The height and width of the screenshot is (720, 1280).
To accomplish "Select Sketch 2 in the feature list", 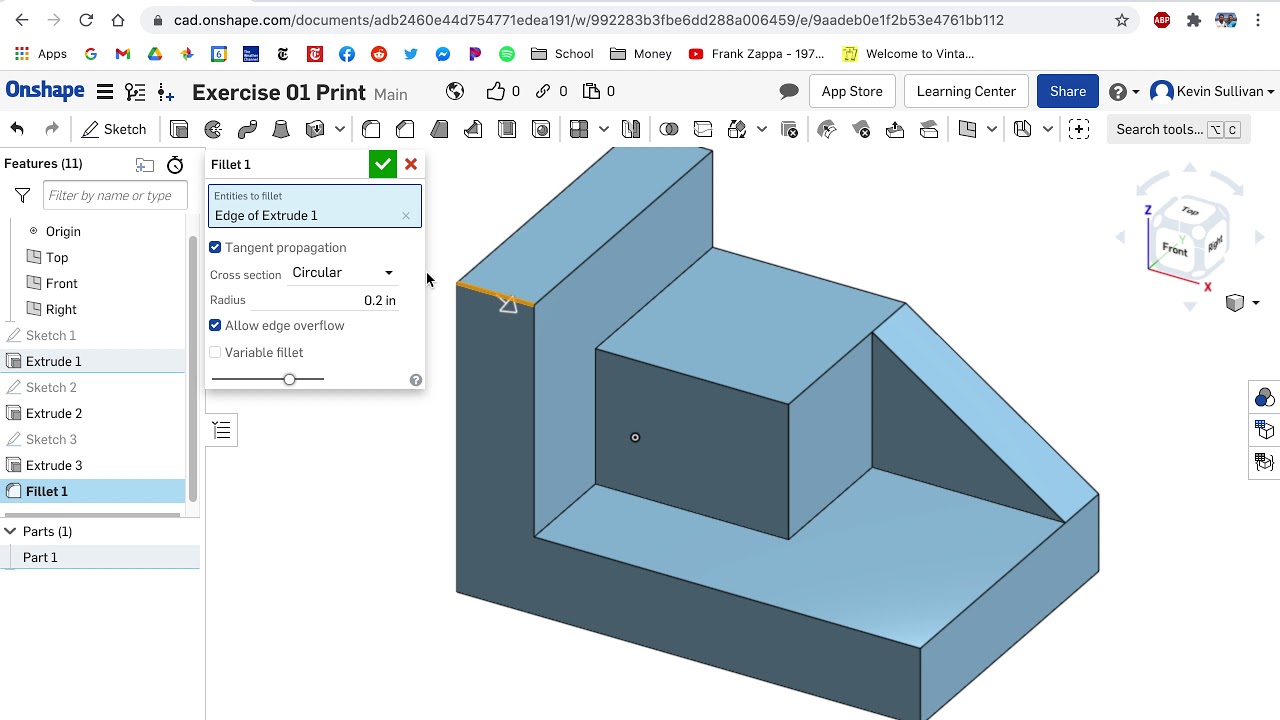I will point(51,387).
